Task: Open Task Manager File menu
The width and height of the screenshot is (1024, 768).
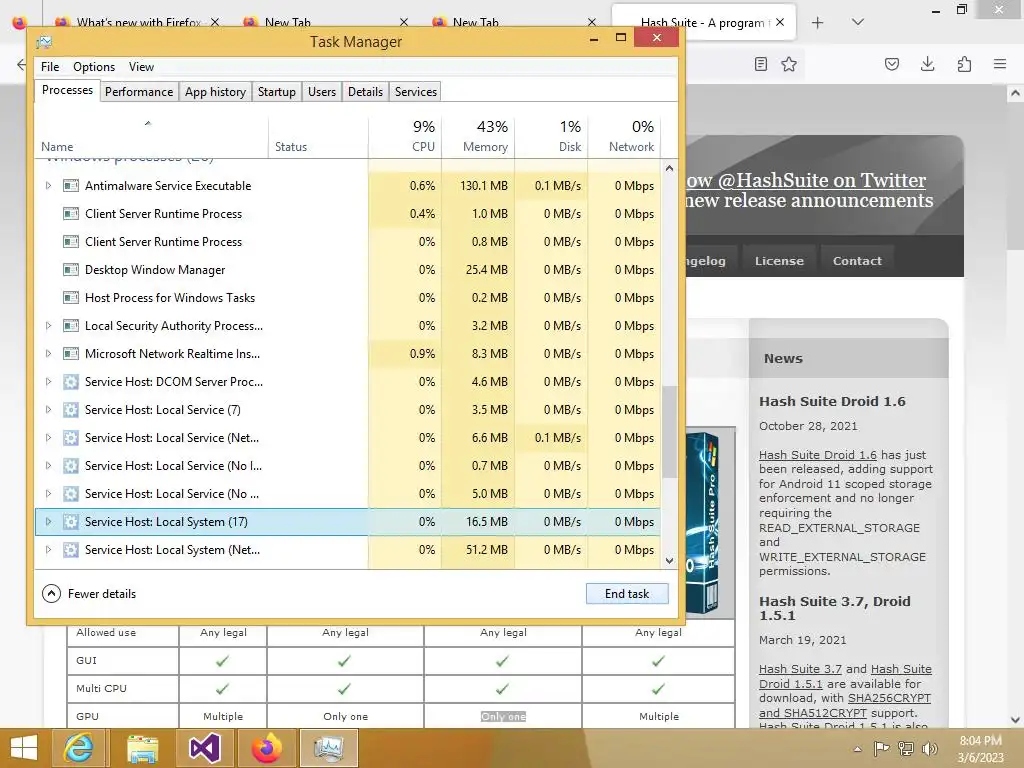Action: pos(50,67)
